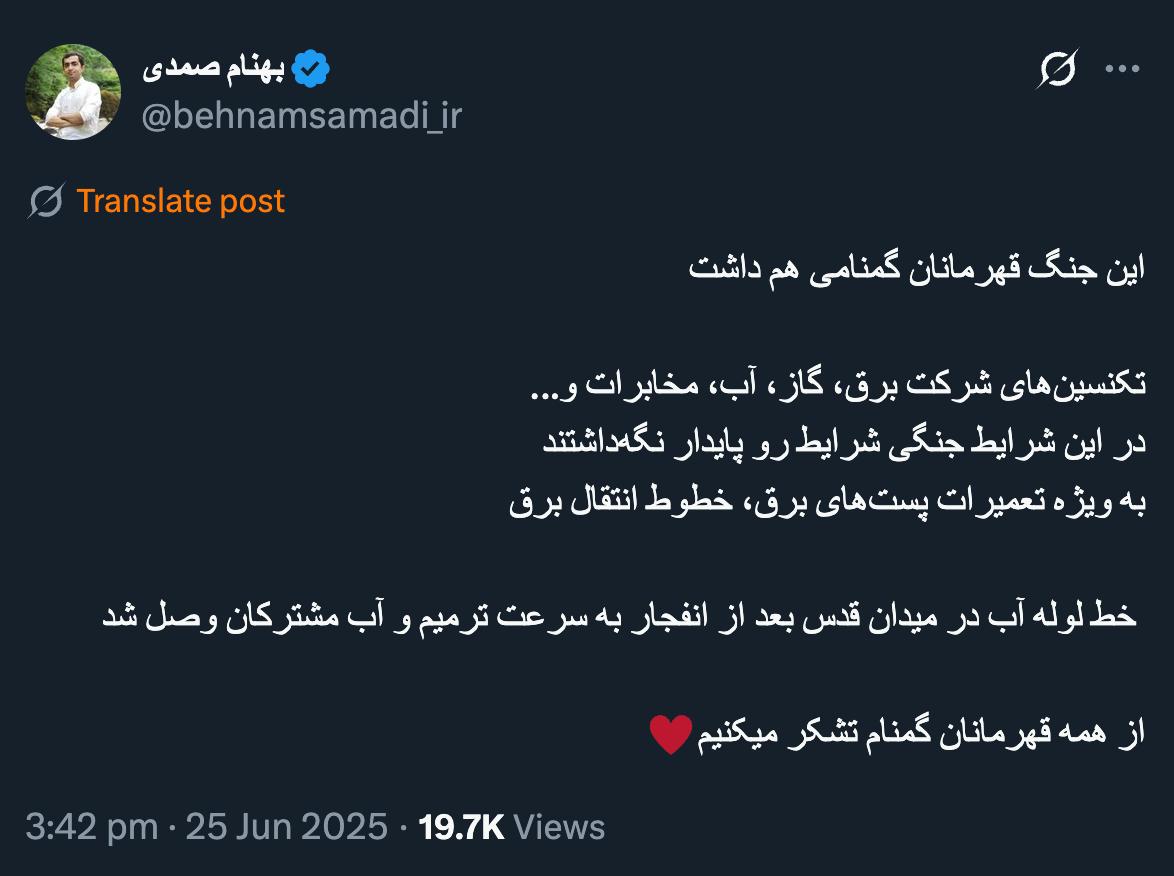Select the Translate post link
Image resolution: width=1174 pixels, height=876 pixels.
coord(180,201)
